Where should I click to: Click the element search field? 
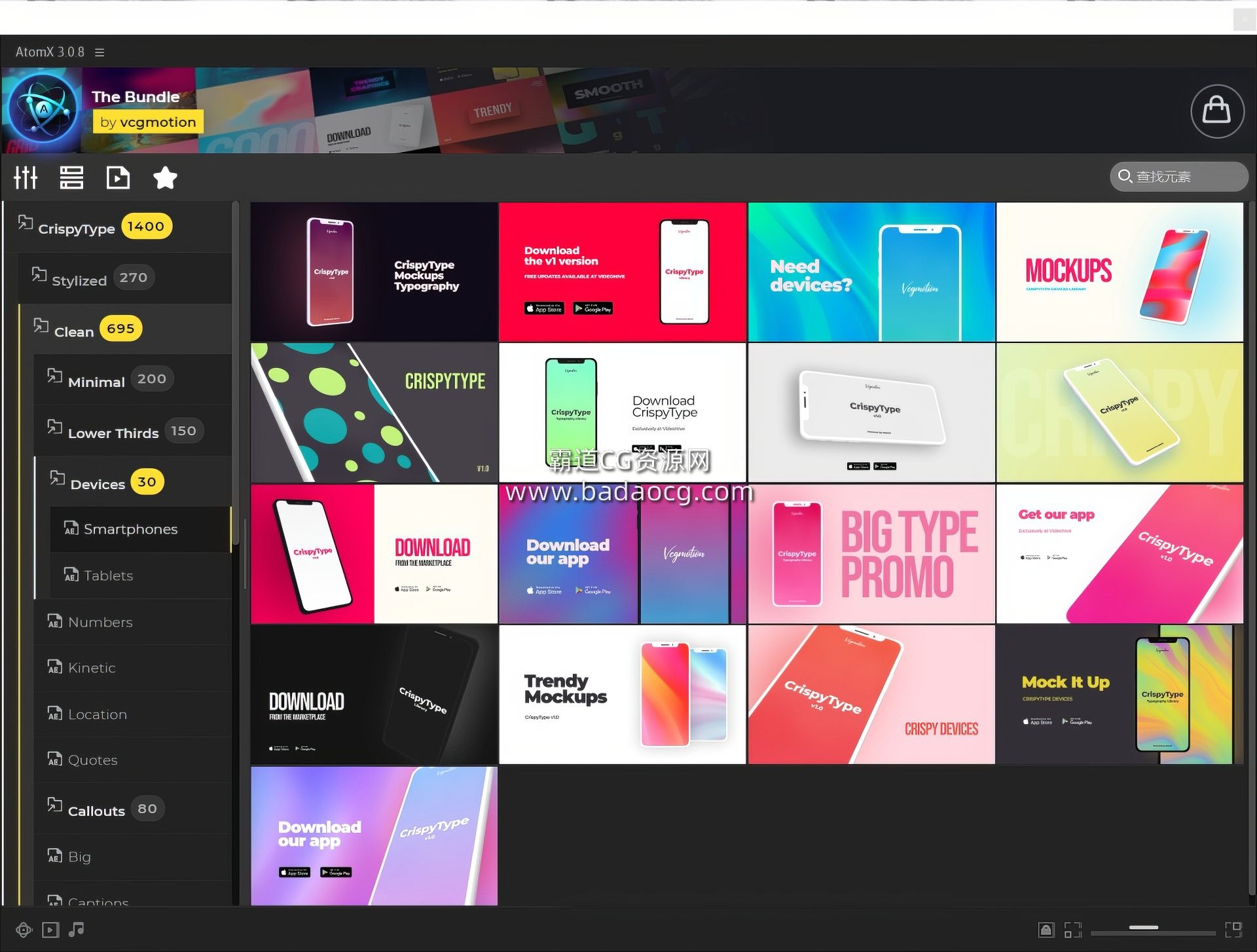tap(1178, 177)
